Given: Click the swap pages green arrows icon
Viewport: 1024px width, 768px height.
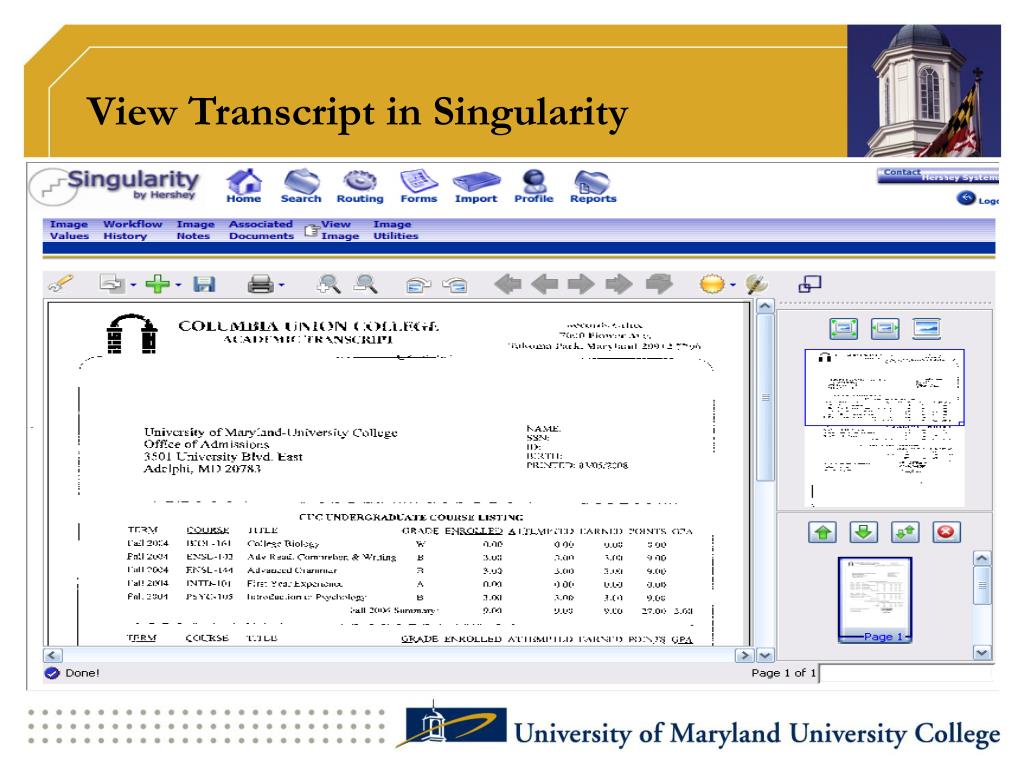Looking at the screenshot, I should click(x=905, y=532).
